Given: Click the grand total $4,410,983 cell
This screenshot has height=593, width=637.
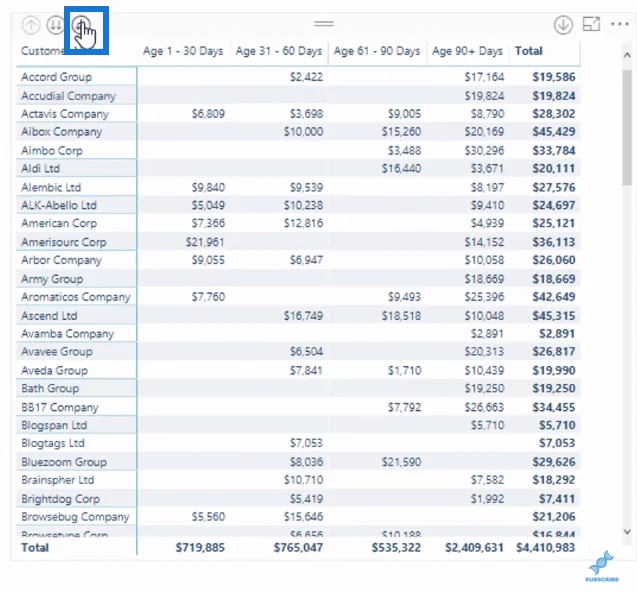Looking at the screenshot, I should [546, 548].
